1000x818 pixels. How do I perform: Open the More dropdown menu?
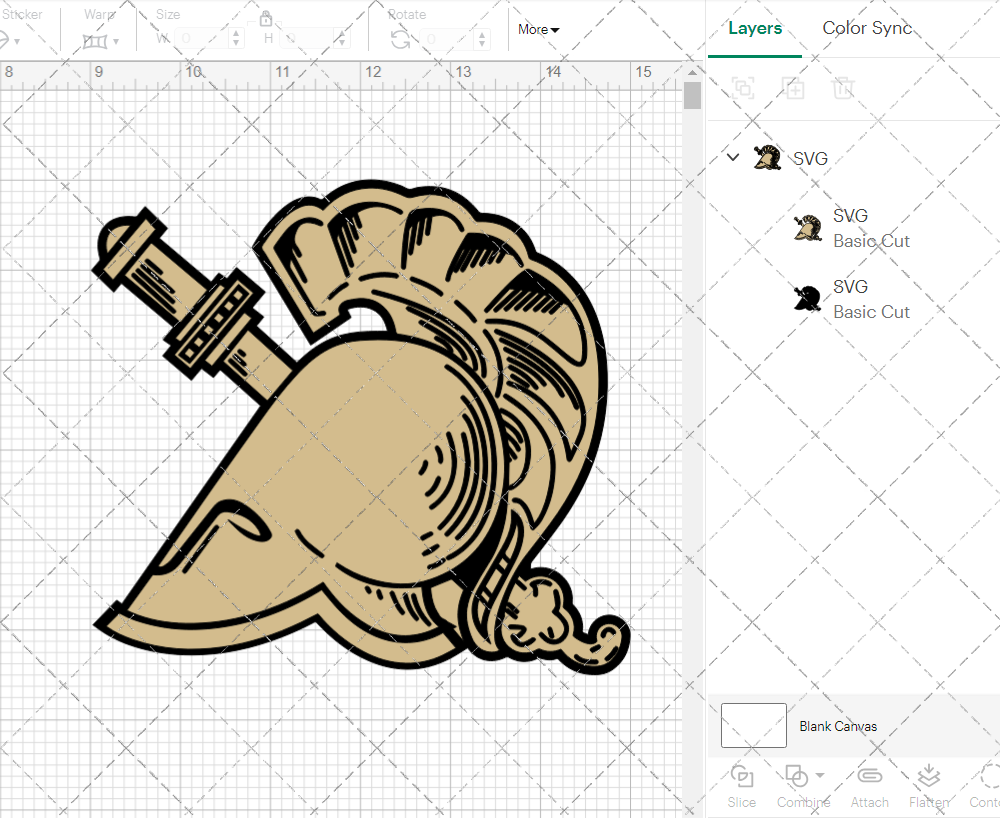[x=538, y=30]
